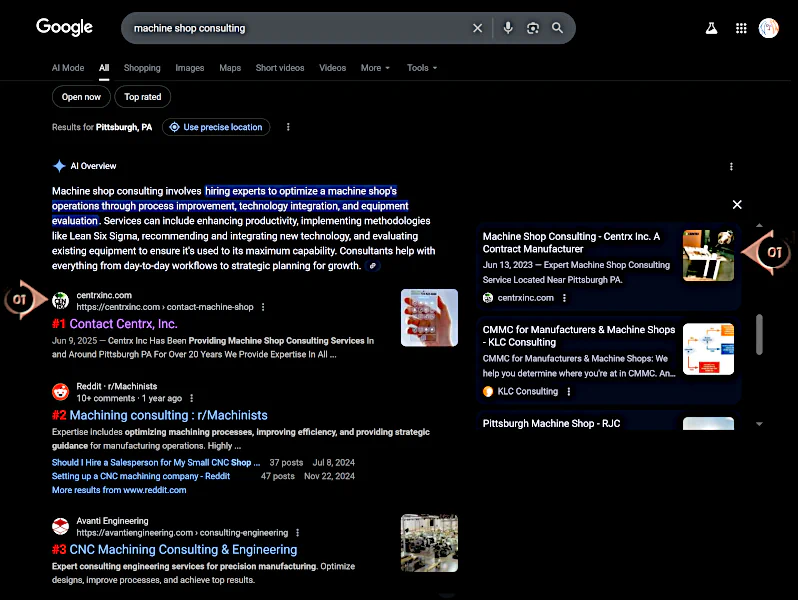Click the voice search microphone icon
This screenshot has height=600, width=798.
pos(508,28)
